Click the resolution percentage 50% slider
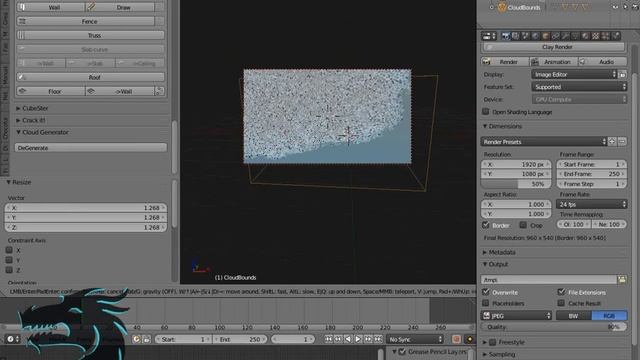The height and width of the screenshot is (360, 640). click(516, 184)
